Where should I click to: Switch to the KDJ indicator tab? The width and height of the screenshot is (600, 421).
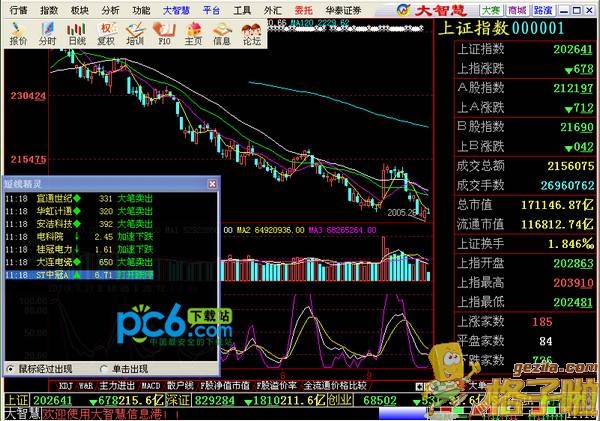pos(65,386)
